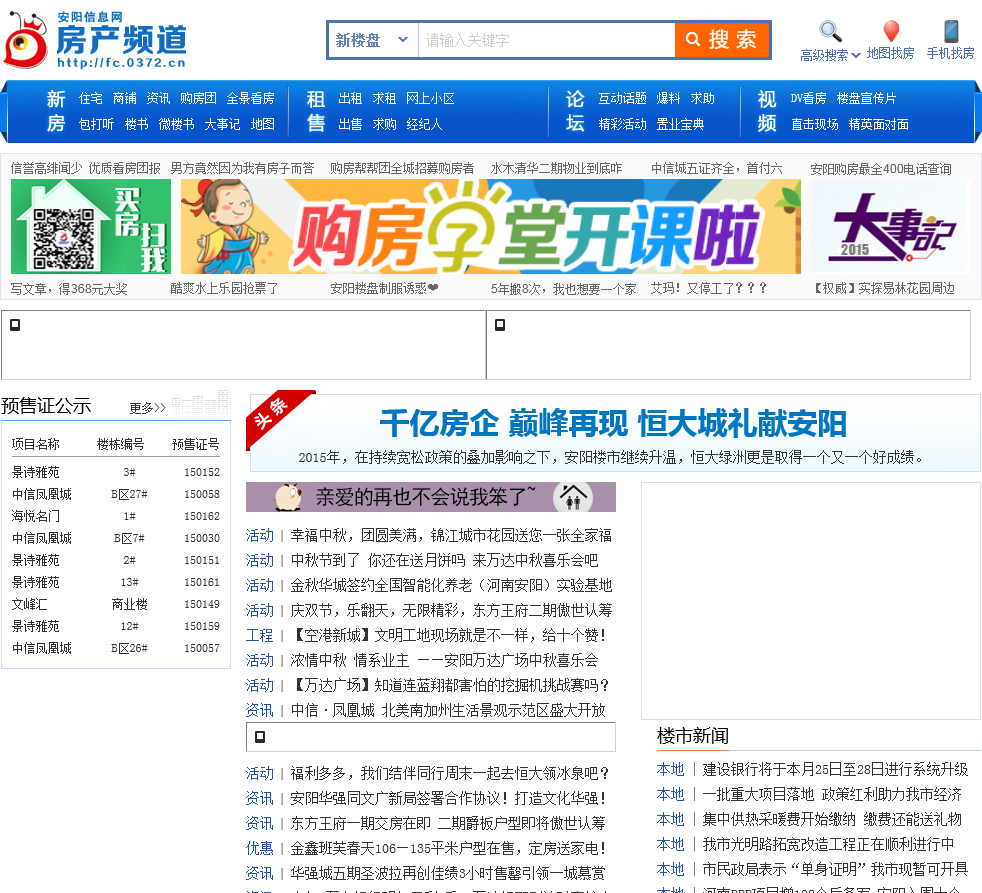The height and width of the screenshot is (893, 982).
Task: Open the 大事记 2015 banner
Action: [x=890, y=226]
